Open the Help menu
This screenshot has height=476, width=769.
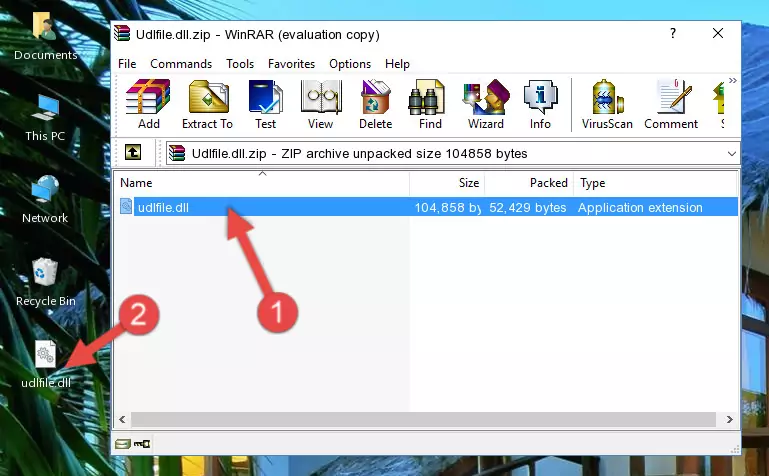[x=397, y=64]
